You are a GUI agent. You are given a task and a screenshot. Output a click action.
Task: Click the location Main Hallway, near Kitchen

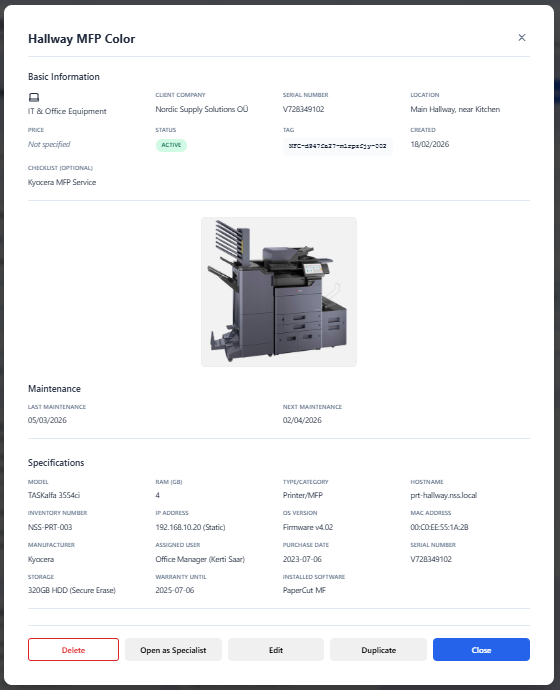pos(455,109)
